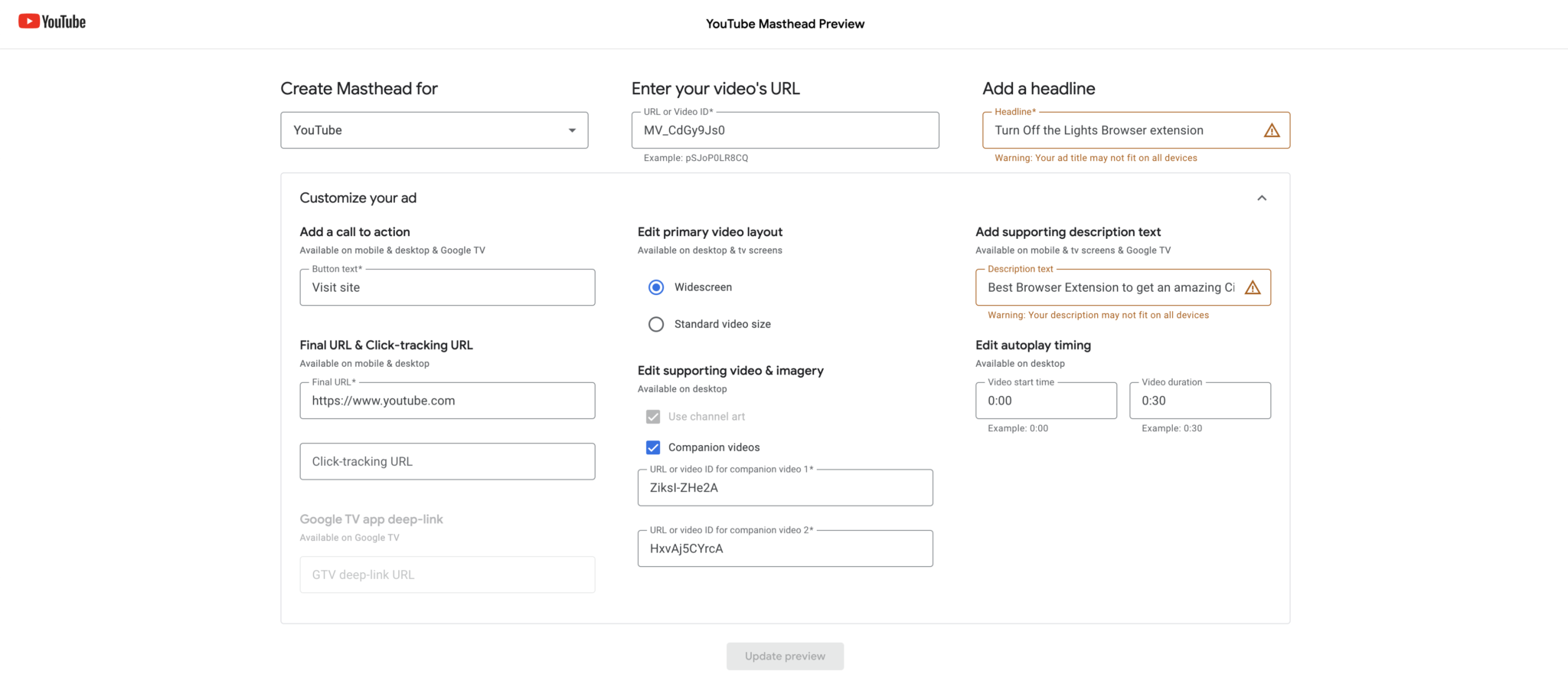Edit the companion video 1 ID field
Image resolution: width=1568 pixels, height=681 pixels.
[x=784, y=488]
